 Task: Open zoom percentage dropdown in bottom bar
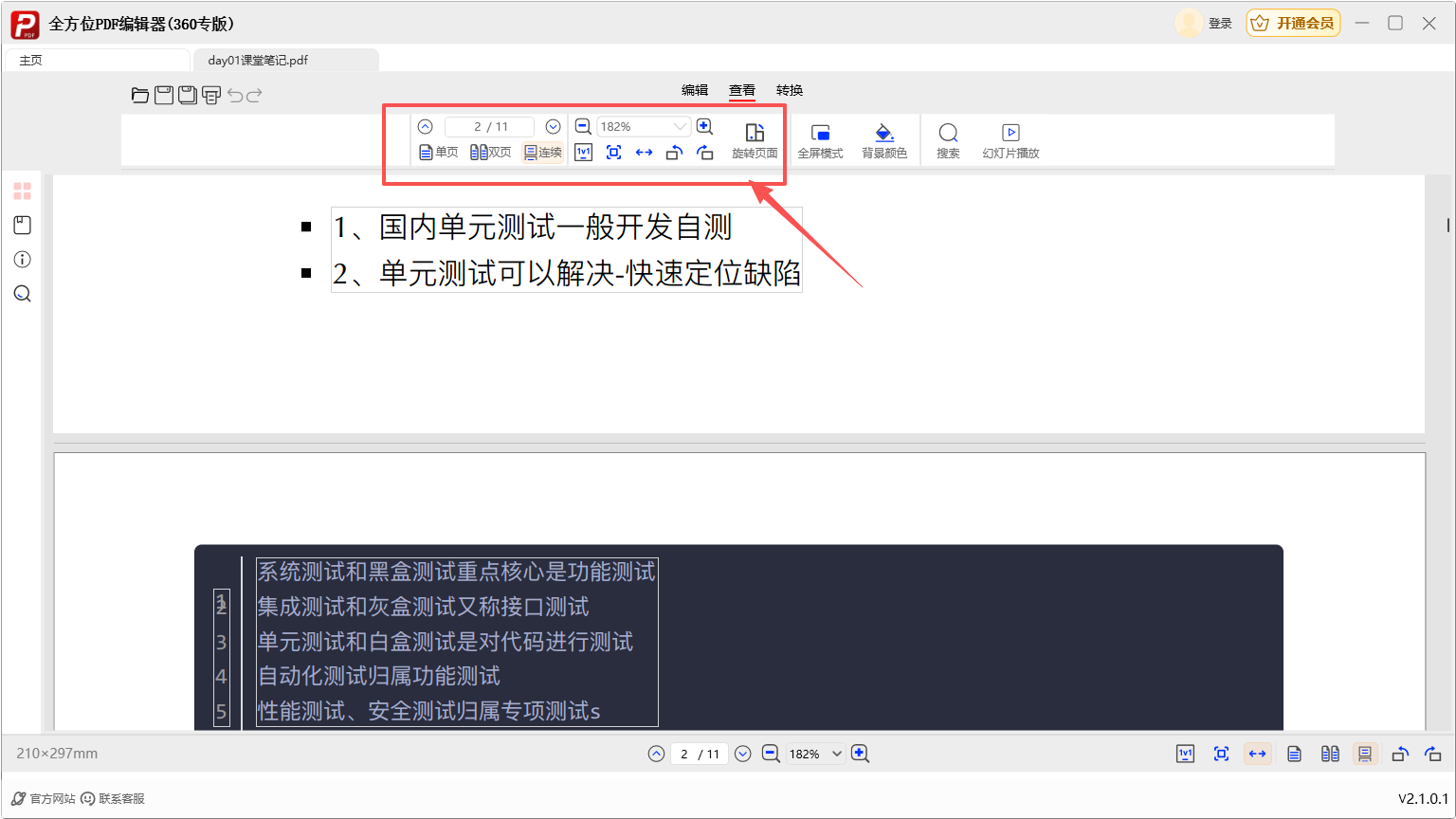pos(837,754)
